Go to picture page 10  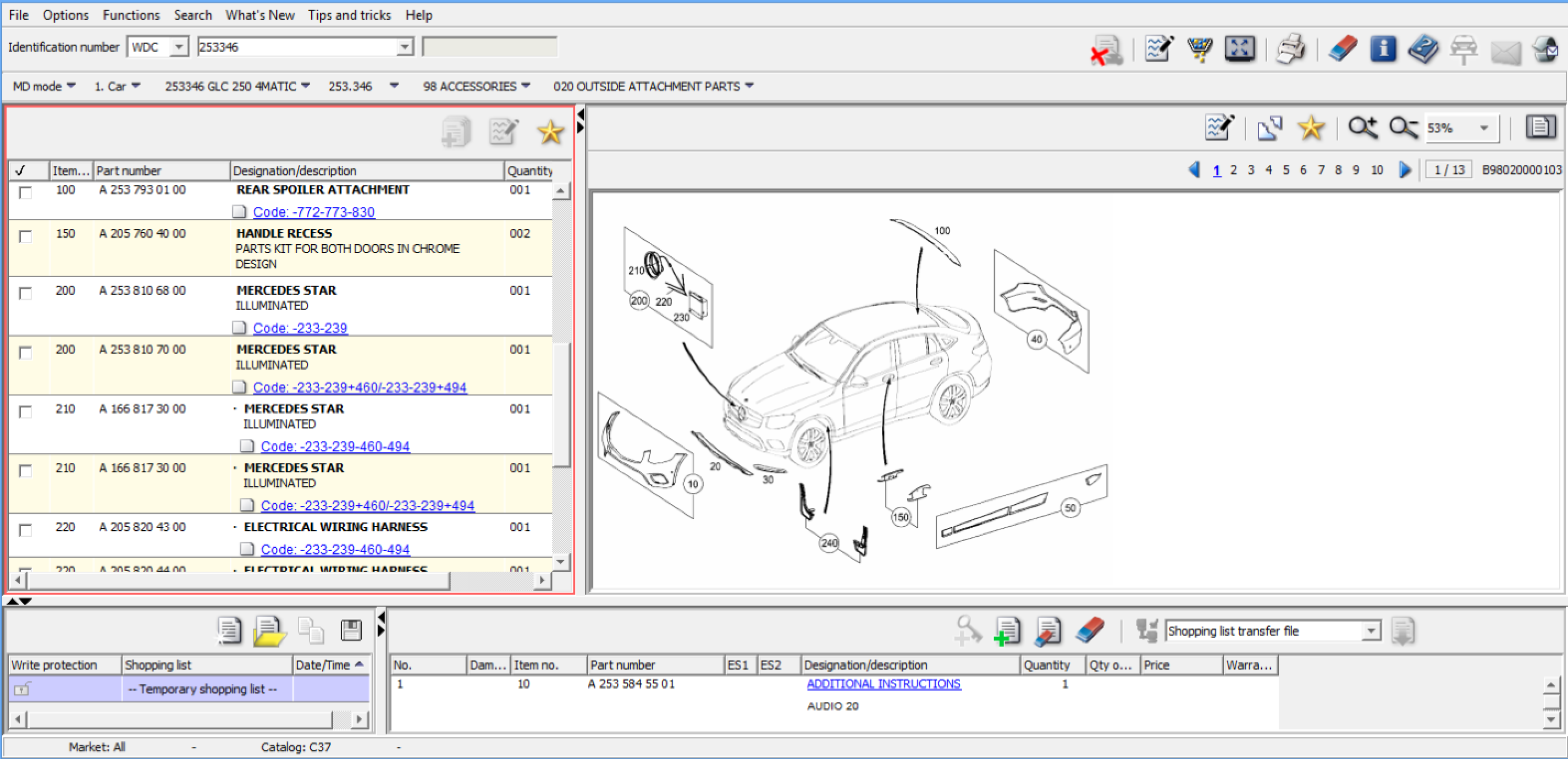pyautogui.click(x=1377, y=170)
